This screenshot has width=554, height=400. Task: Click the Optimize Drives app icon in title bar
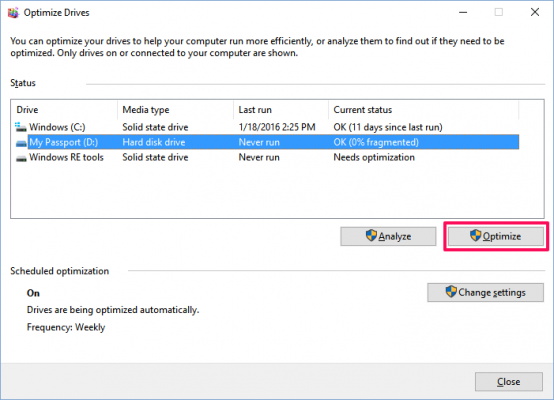13,13
